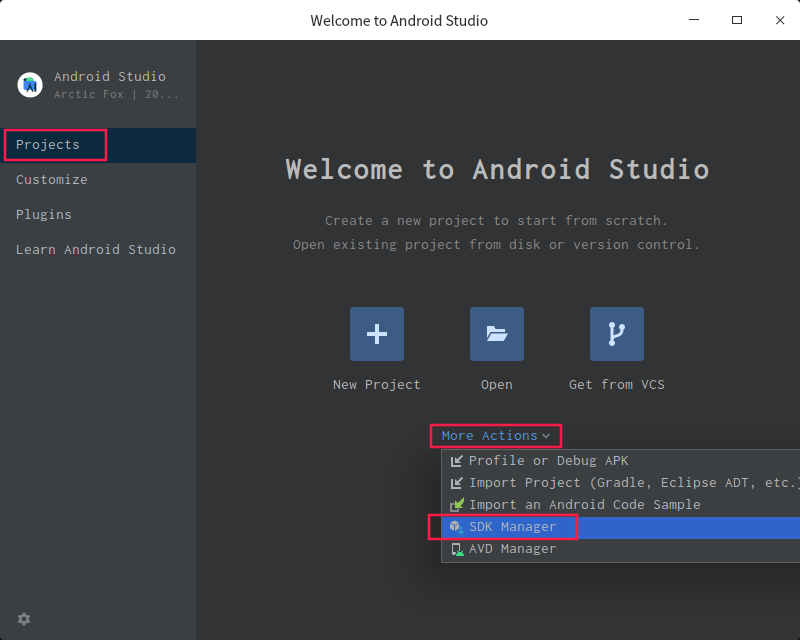Select the Projects tab in sidebar
Image resolution: width=800 pixels, height=640 pixels.
pyautogui.click(x=48, y=145)
